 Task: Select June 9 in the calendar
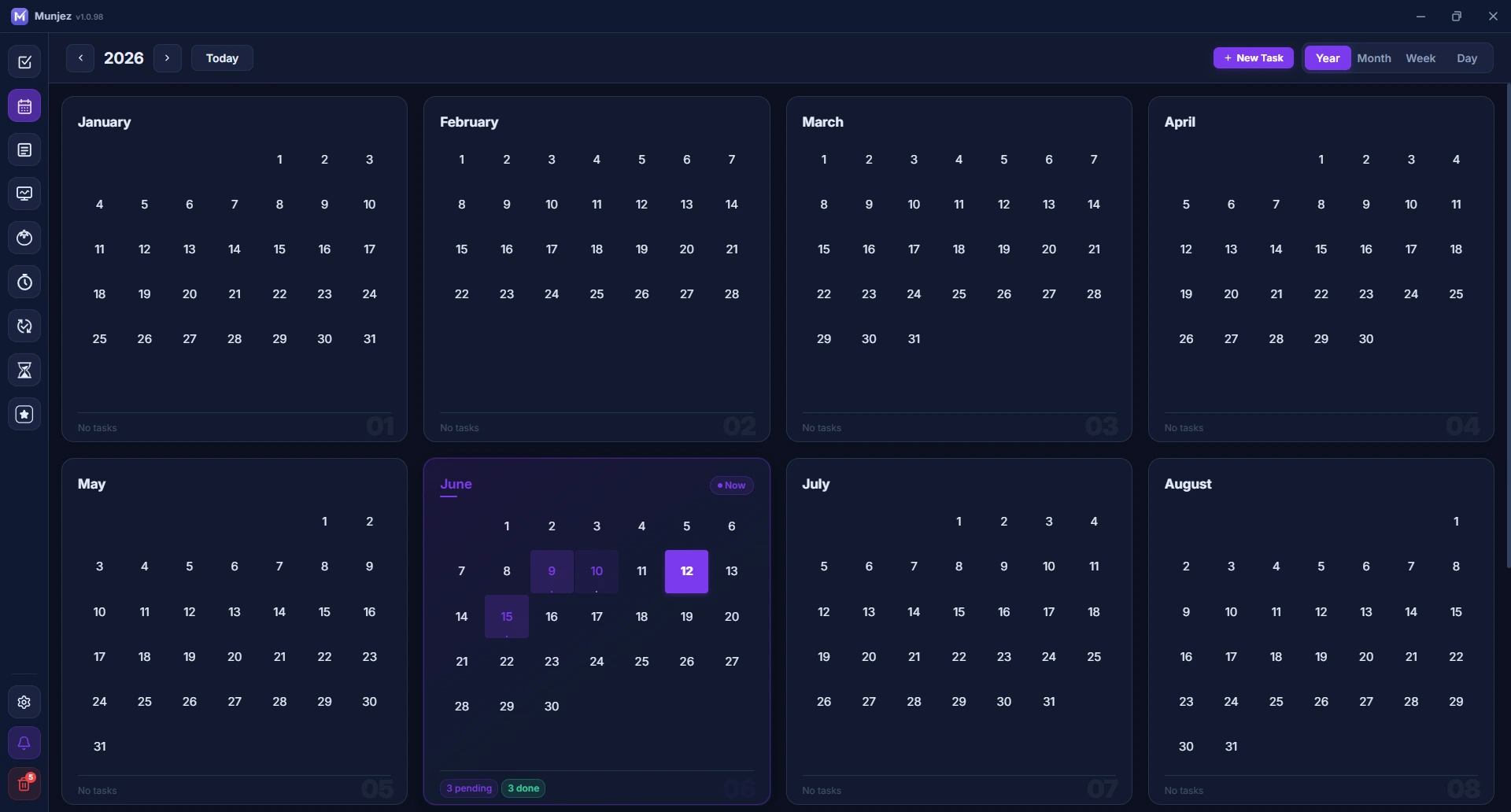click(x=552, y=571)
